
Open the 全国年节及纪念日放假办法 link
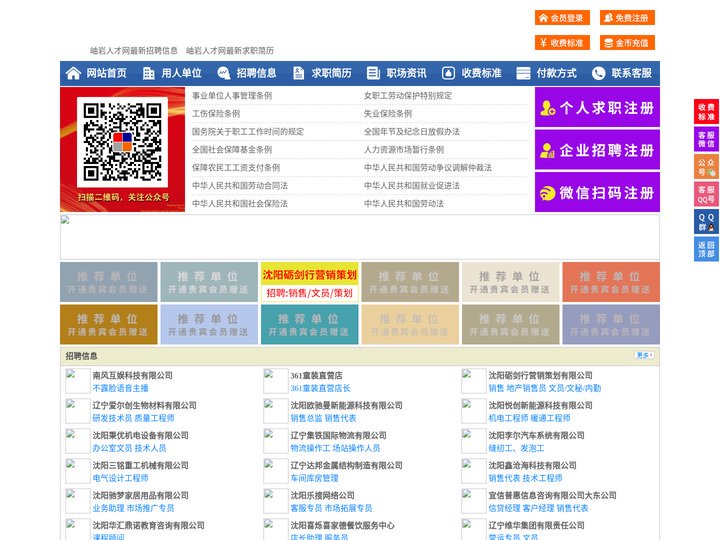[x=412, y=131]
